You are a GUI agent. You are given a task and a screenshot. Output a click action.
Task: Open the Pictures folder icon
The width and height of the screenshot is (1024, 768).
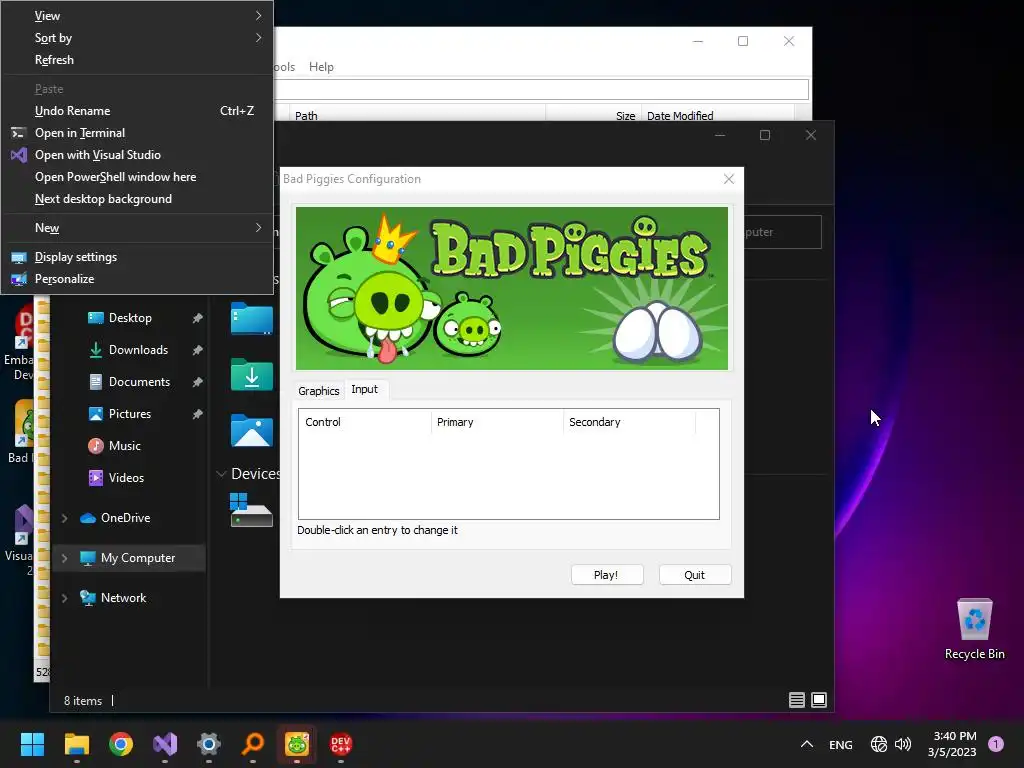[251, 430]
